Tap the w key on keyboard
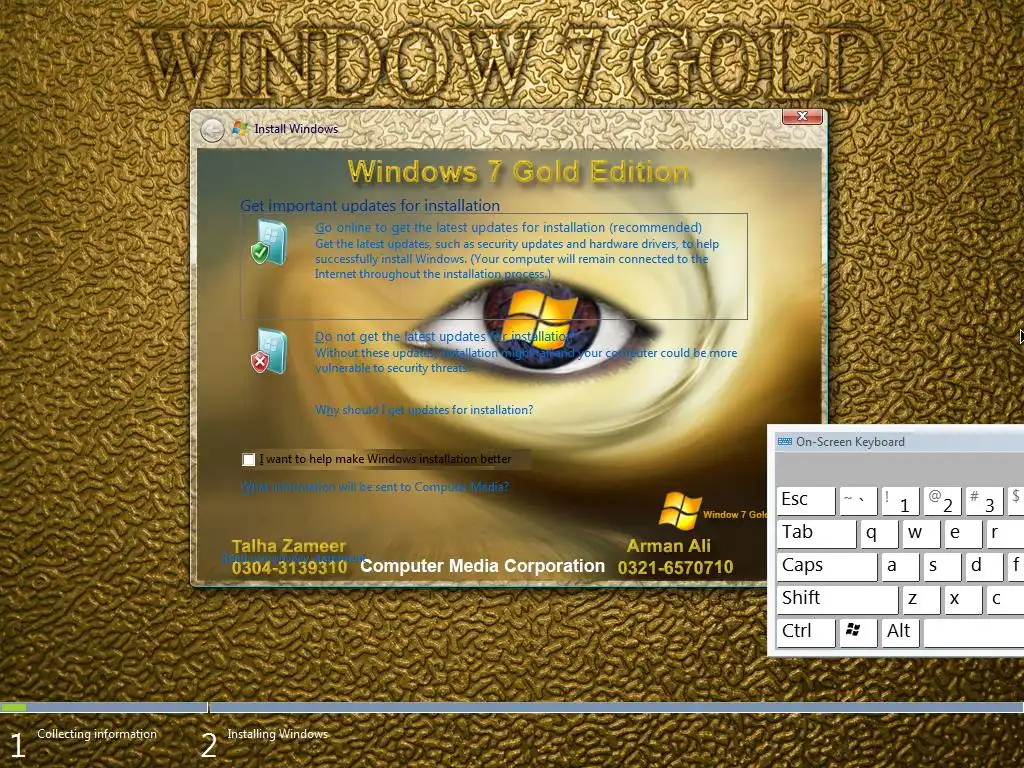 coord(921,533)
